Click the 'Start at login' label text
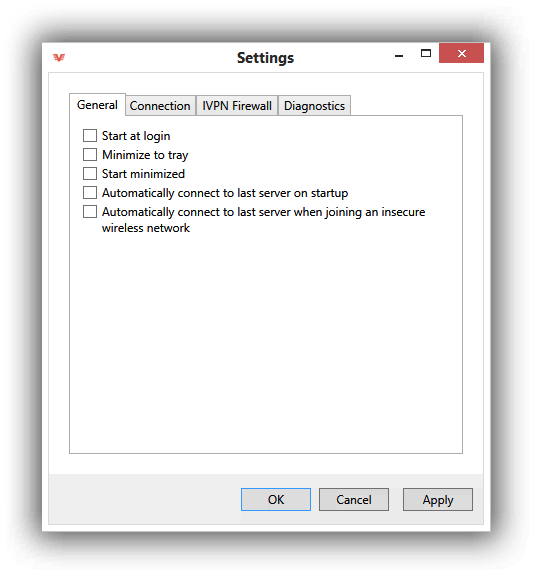Screen dimensions: 533x574 point(136,136)
